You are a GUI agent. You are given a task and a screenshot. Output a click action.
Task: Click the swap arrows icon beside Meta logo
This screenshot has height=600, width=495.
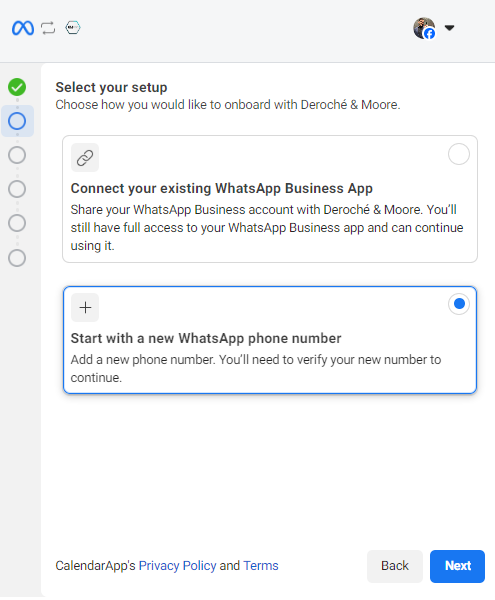48,28
